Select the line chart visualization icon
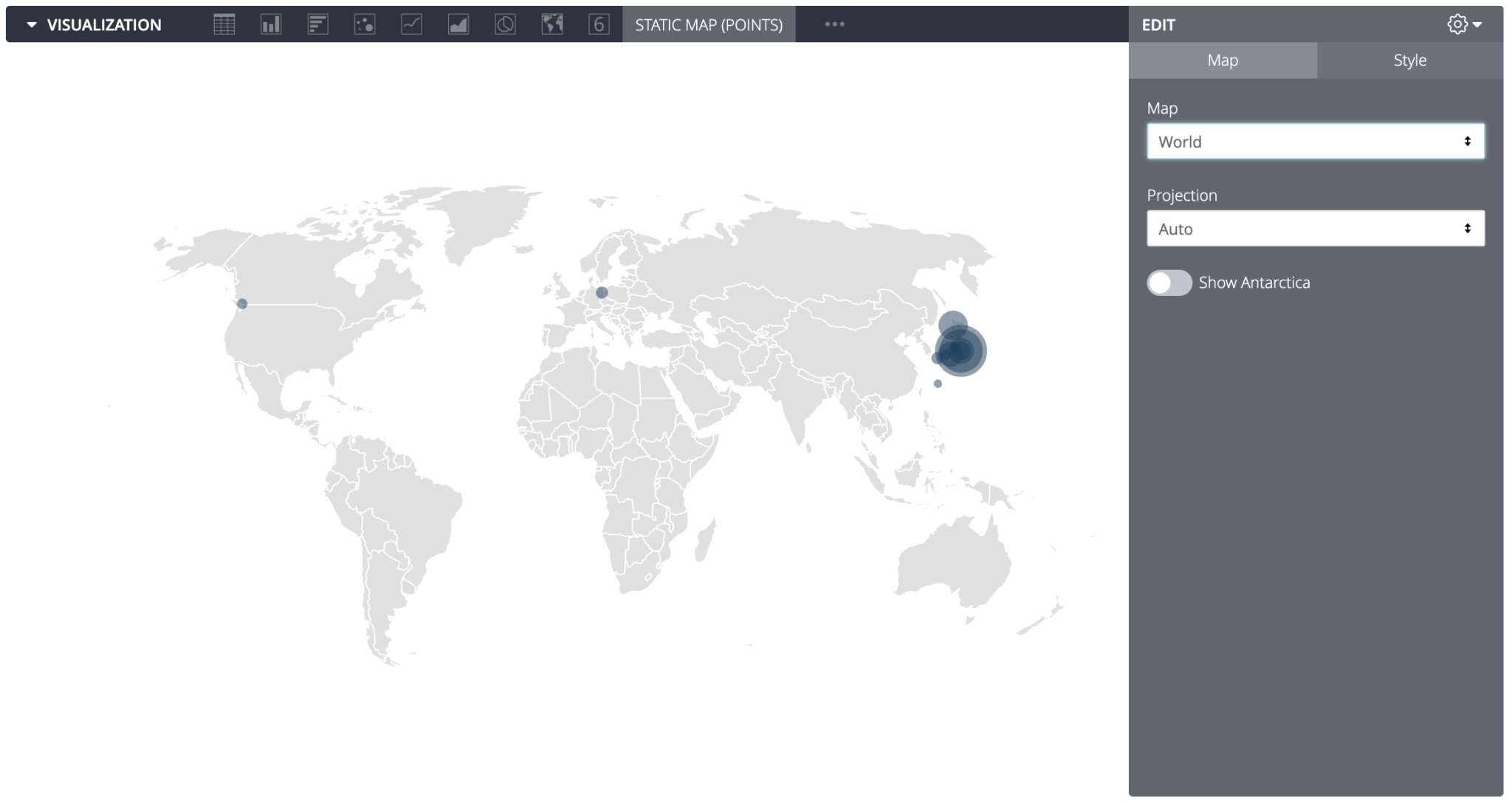Viewport: 1512px width, 805px height. [412, 24]
